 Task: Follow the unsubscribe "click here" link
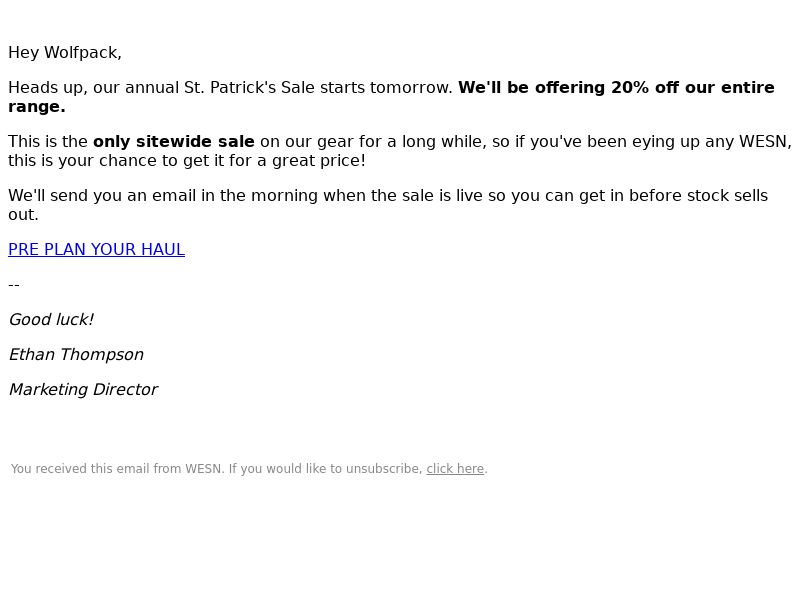tap(455, 469)
